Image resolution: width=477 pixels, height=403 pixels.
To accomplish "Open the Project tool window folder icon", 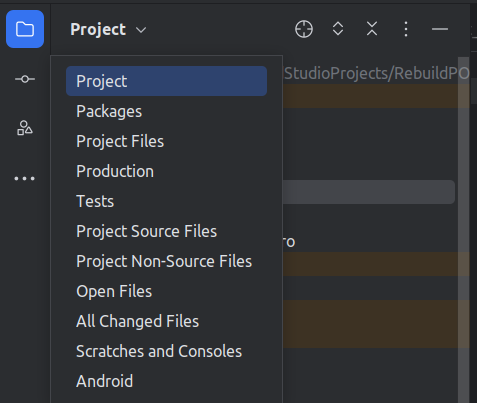I will tap(25, 29).
